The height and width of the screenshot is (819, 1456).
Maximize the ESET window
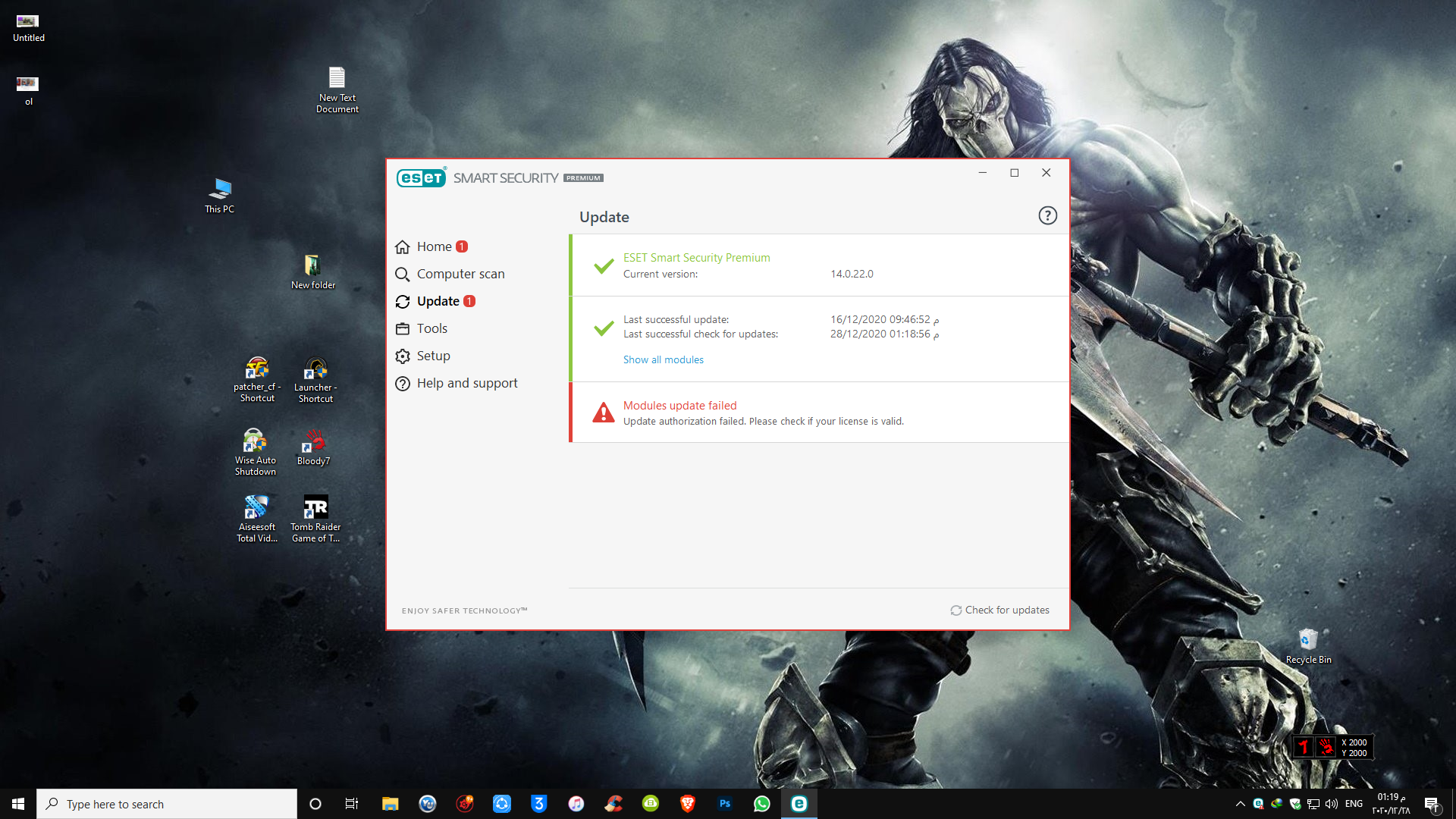(x=1014, y=173)
